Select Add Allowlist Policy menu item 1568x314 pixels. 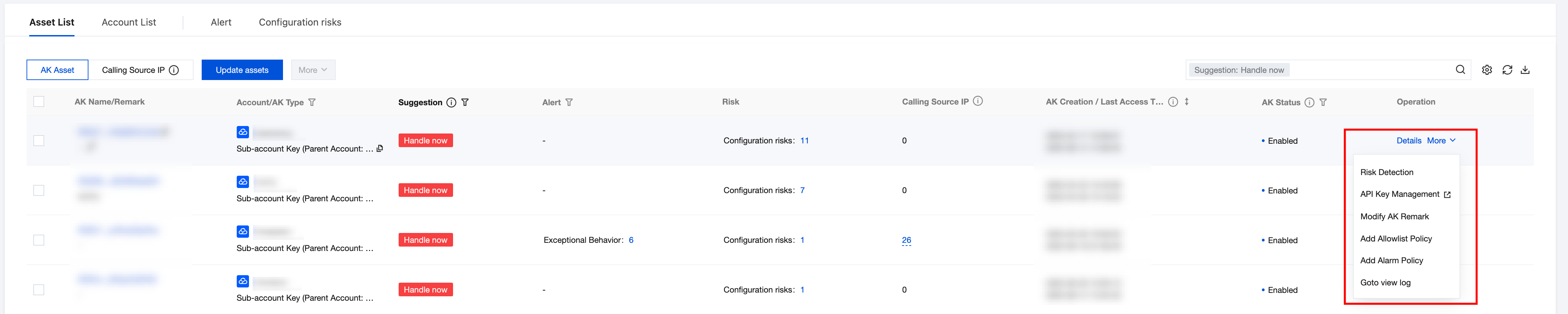(1396, 238)
